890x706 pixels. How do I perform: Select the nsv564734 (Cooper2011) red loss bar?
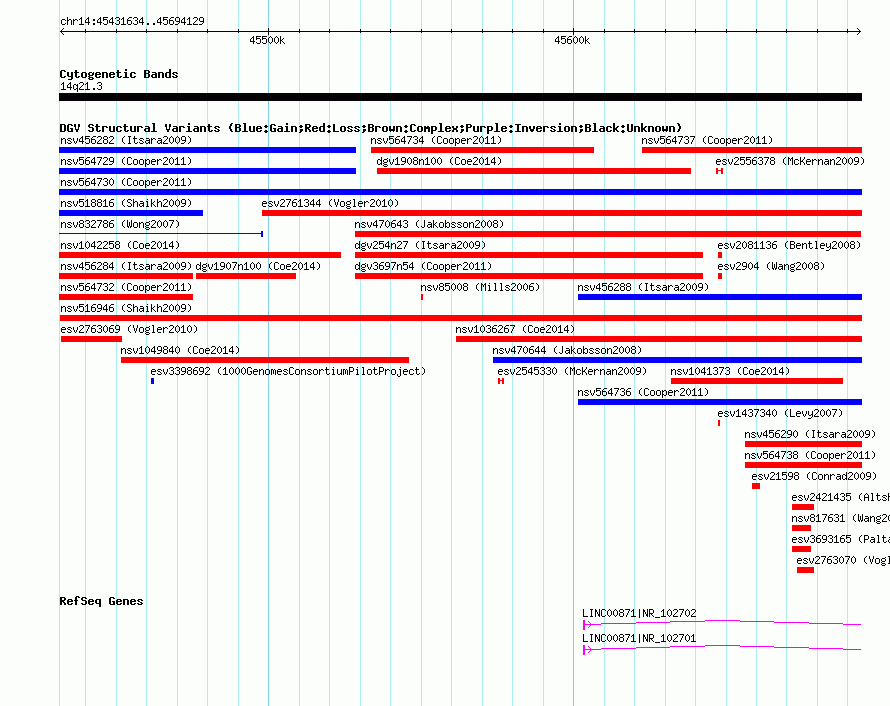click(482, 150)
